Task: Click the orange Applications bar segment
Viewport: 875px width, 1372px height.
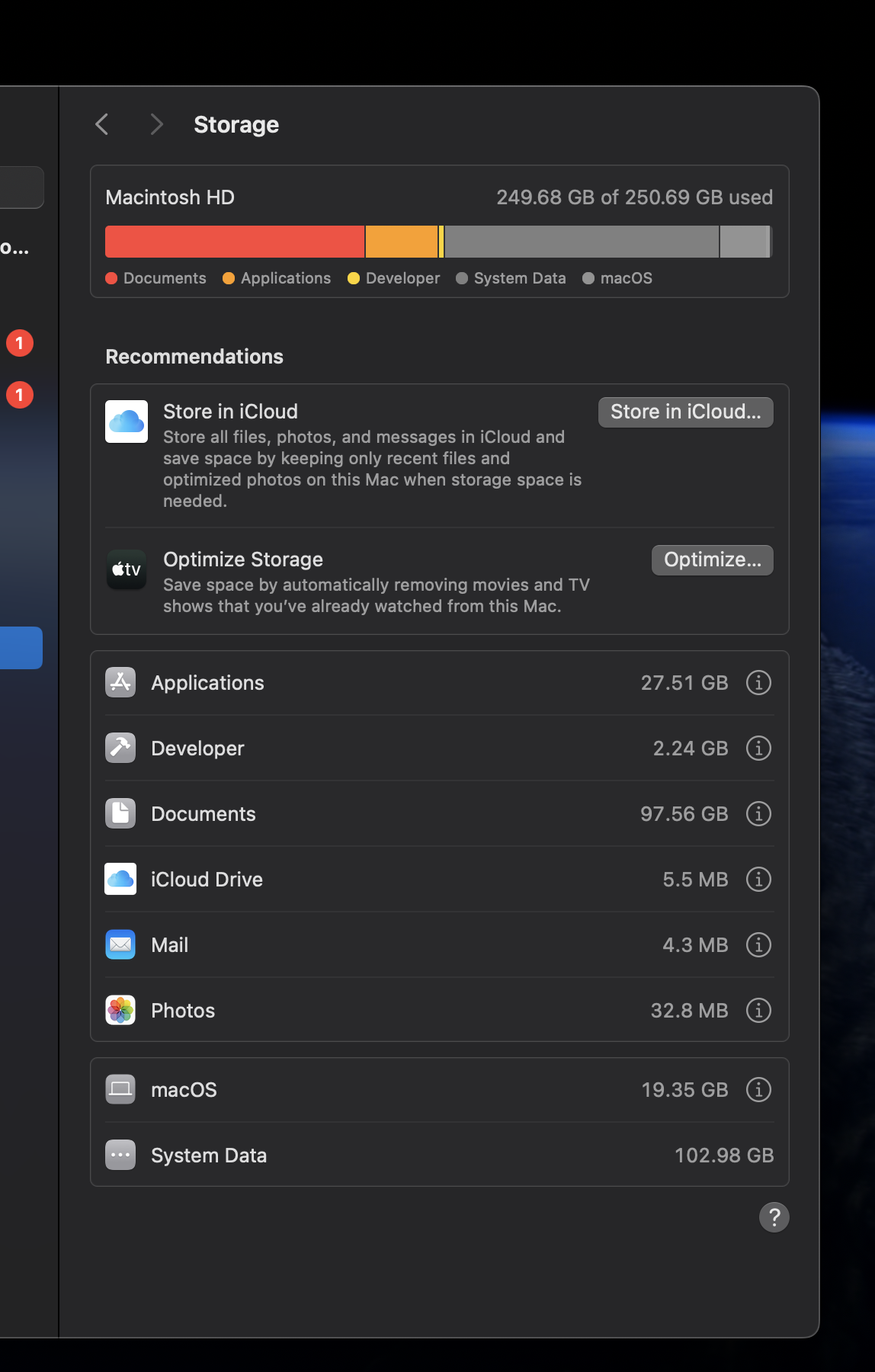Action: point(401,242)
